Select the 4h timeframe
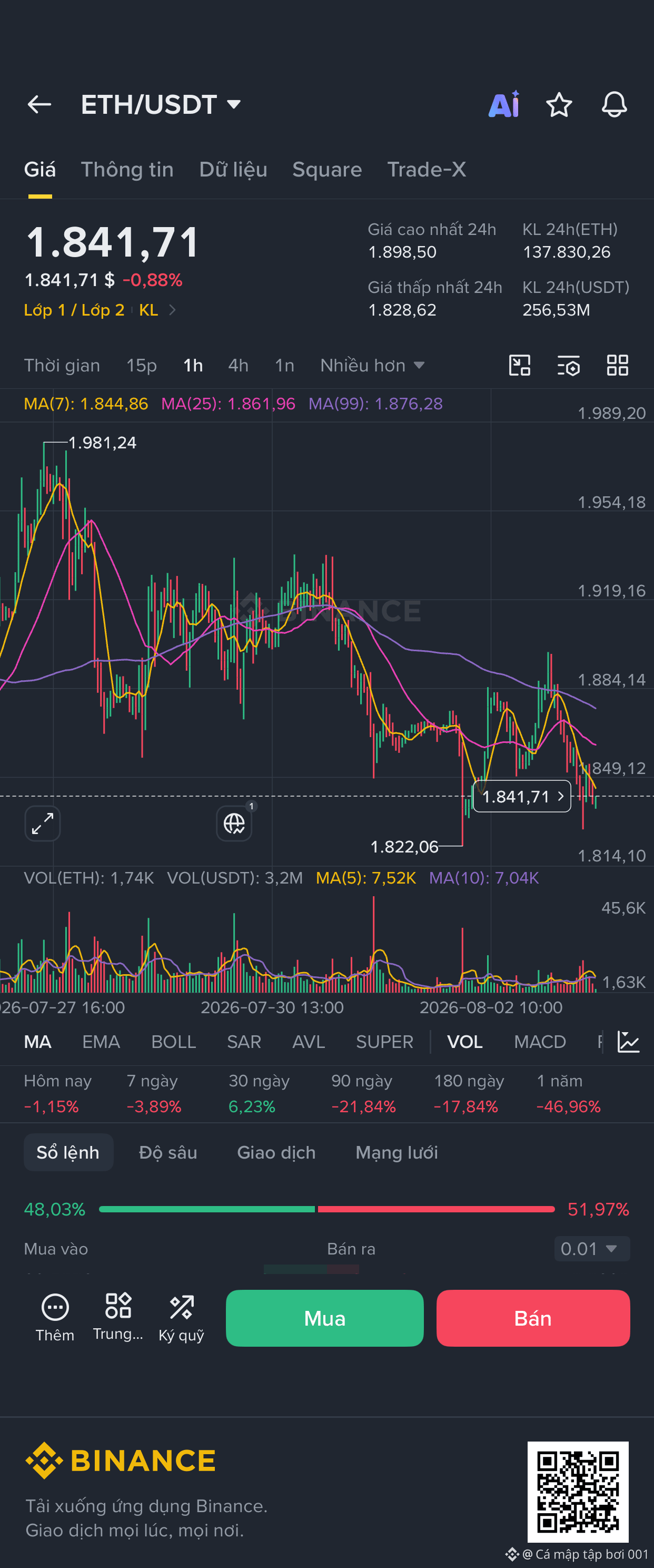The width and height of the screenshot is (654, 1568). click(238, 365)
